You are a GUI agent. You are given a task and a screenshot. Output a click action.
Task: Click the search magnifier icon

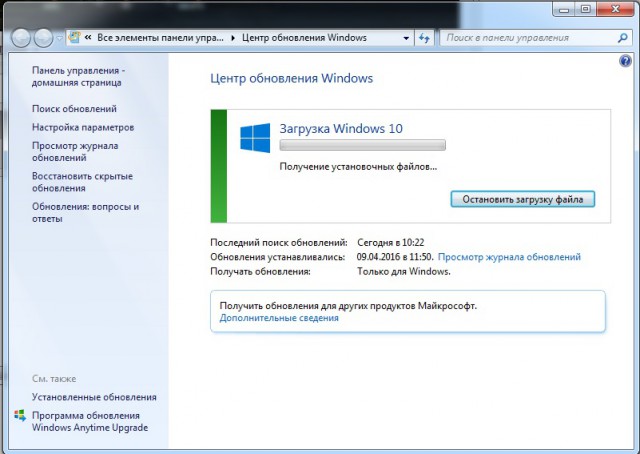[622, 38]
